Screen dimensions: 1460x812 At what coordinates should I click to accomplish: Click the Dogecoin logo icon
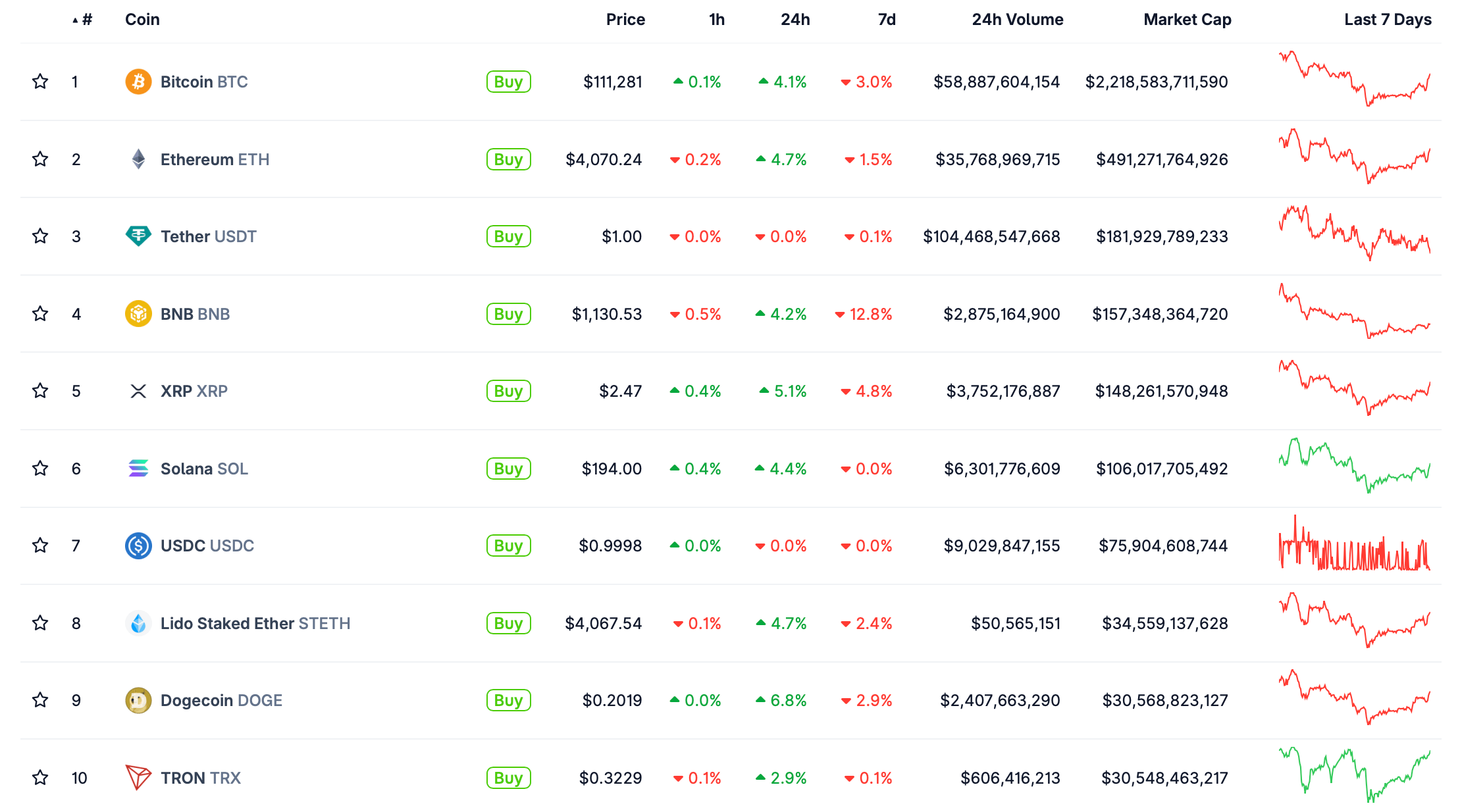[x=138, y=700]
